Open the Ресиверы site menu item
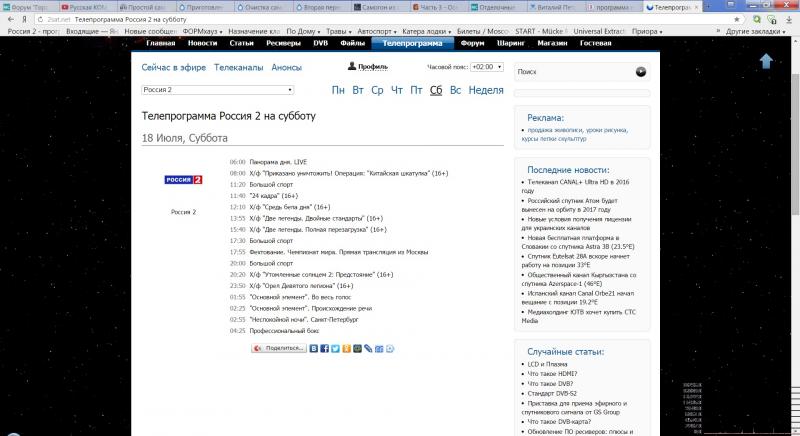The height and width of the screenshot is (436, 800). (283, 43)
